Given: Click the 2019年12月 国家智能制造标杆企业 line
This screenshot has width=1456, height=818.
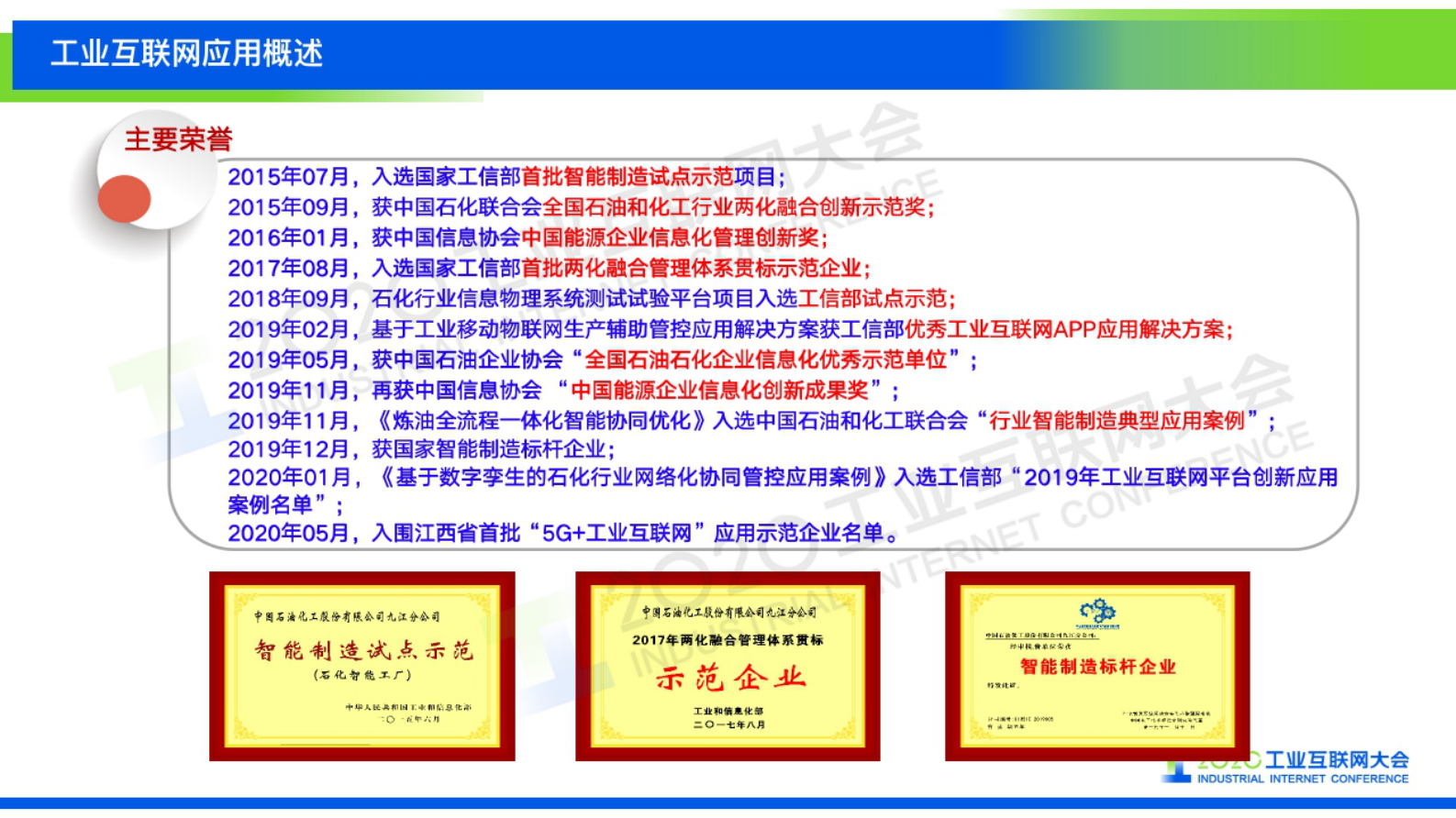Looking at the screenshot, I should [x=421, y=449].
